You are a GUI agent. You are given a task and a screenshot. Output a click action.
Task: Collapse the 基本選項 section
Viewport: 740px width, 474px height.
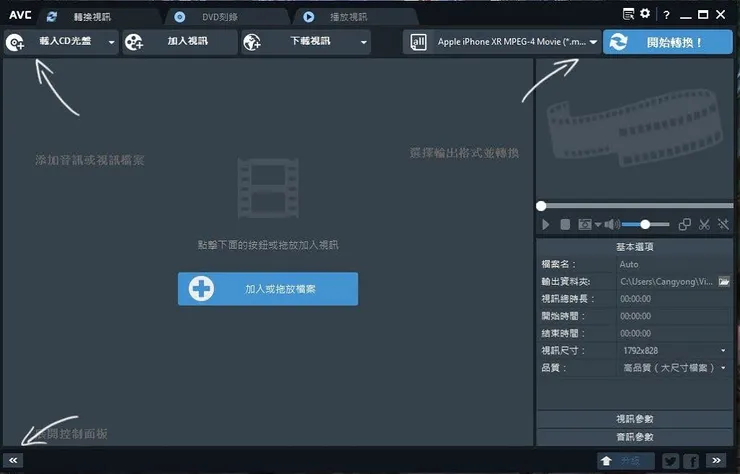[634, 247]
